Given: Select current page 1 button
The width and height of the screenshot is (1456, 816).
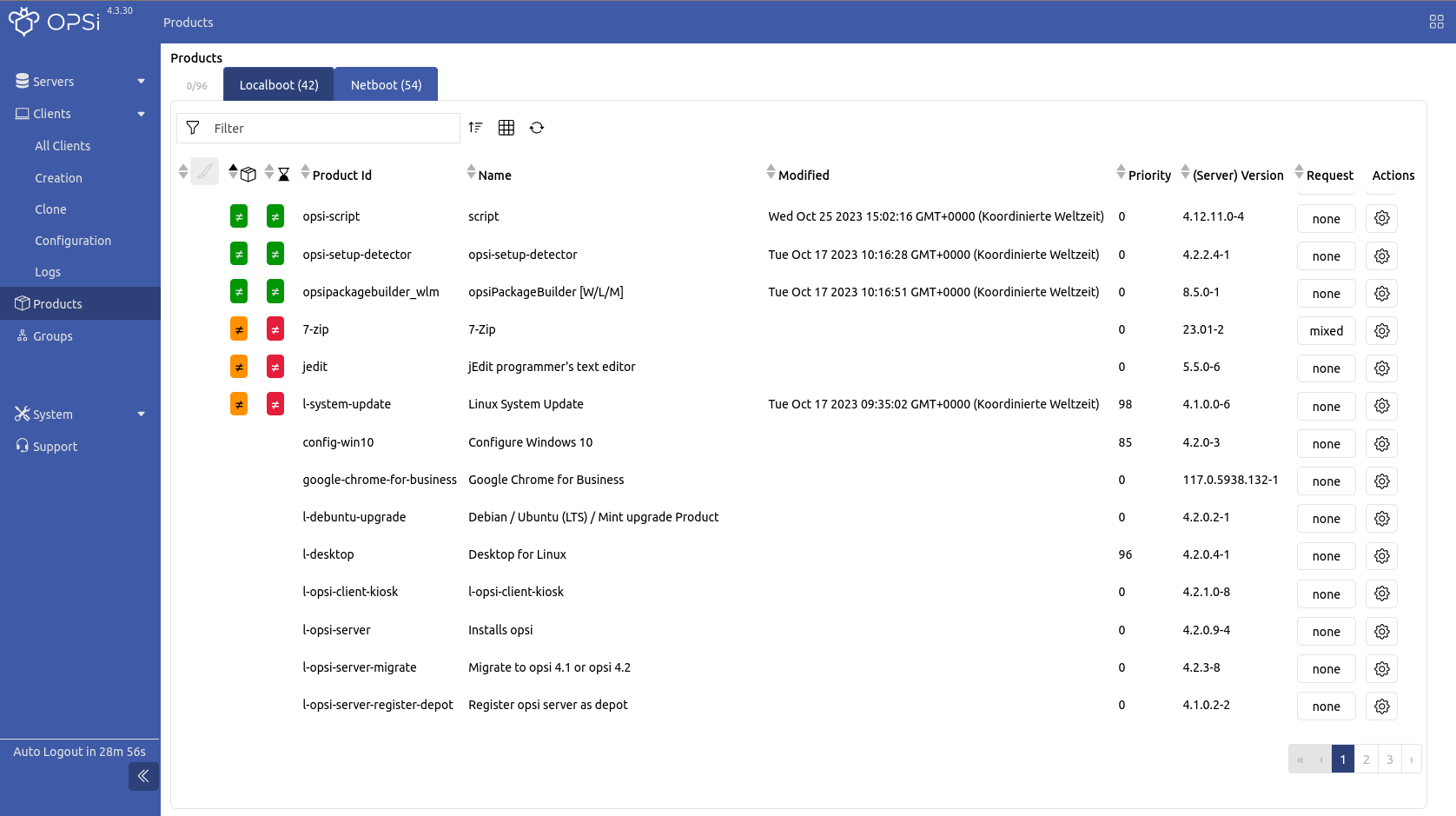Looking at the screenshot, I should point(1342,759).
